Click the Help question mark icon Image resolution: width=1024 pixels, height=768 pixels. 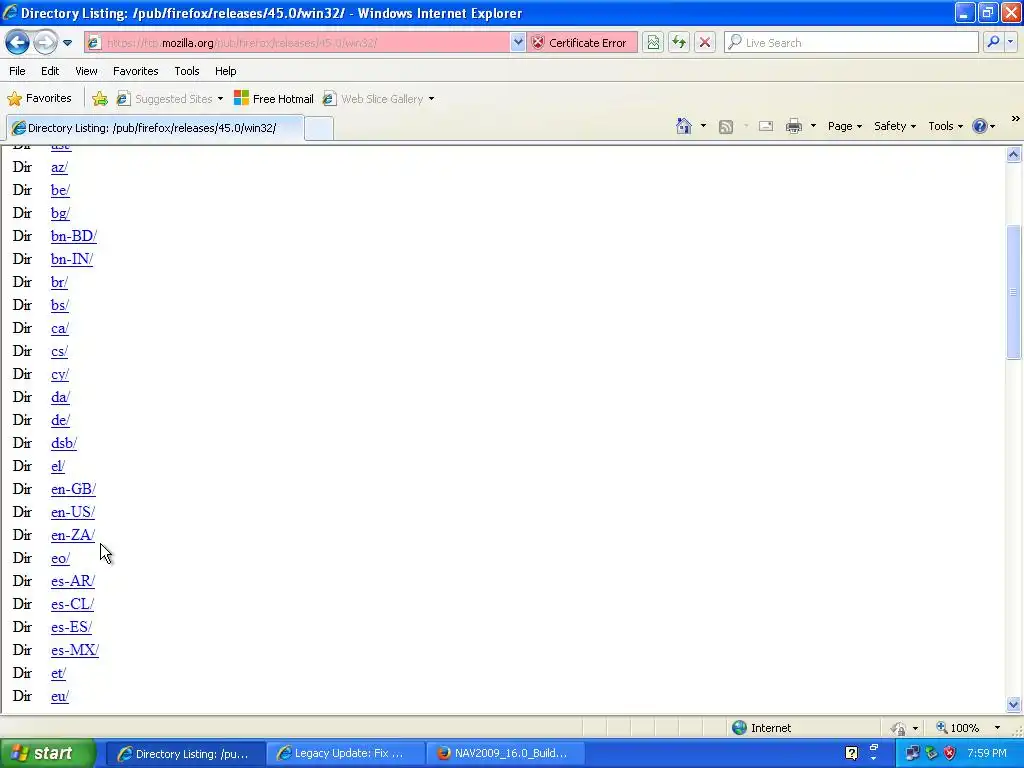(980, 126)
